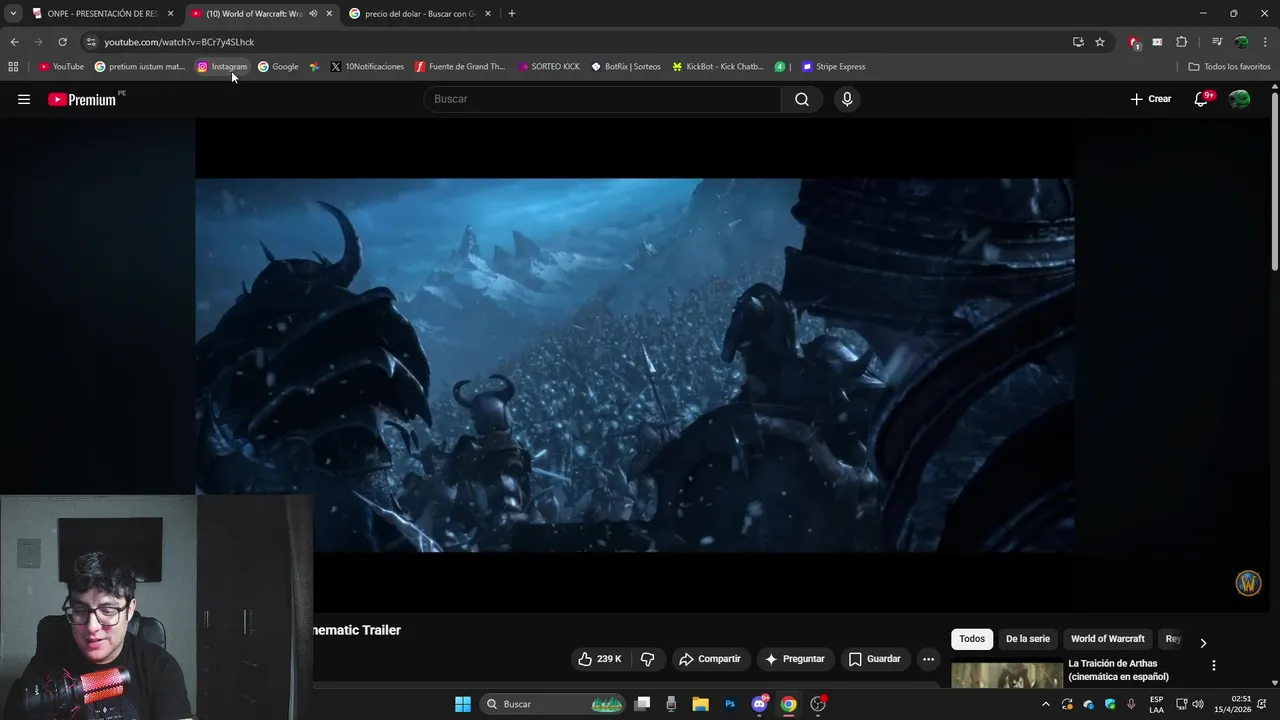Open Task View on the taskbar
1280x720 pixels.
tap(642, 704)
